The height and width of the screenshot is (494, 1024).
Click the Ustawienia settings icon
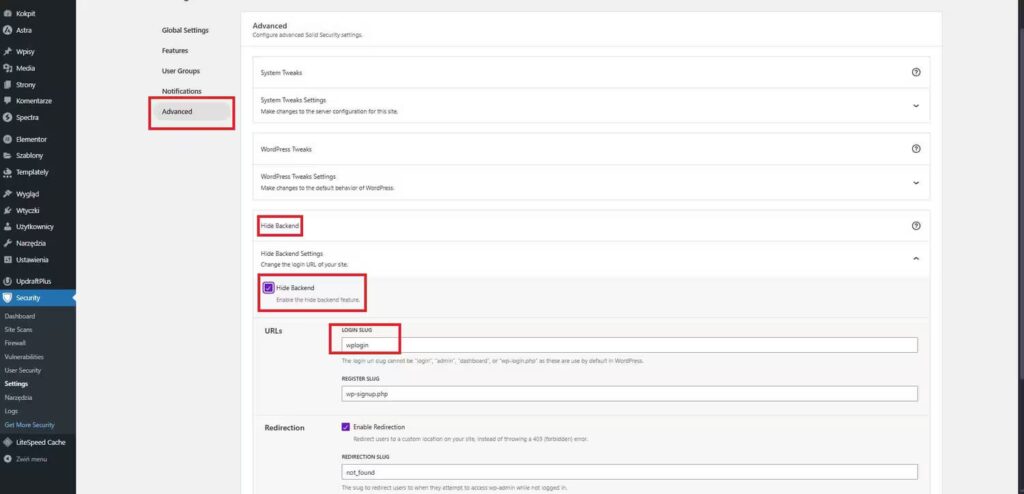(8, 259)
